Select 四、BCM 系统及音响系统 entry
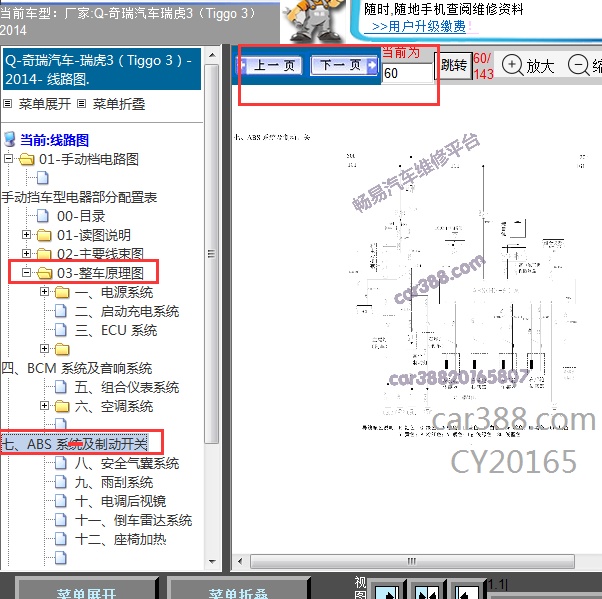This screenshot has height=599, width=602. (x=77, y=368)
